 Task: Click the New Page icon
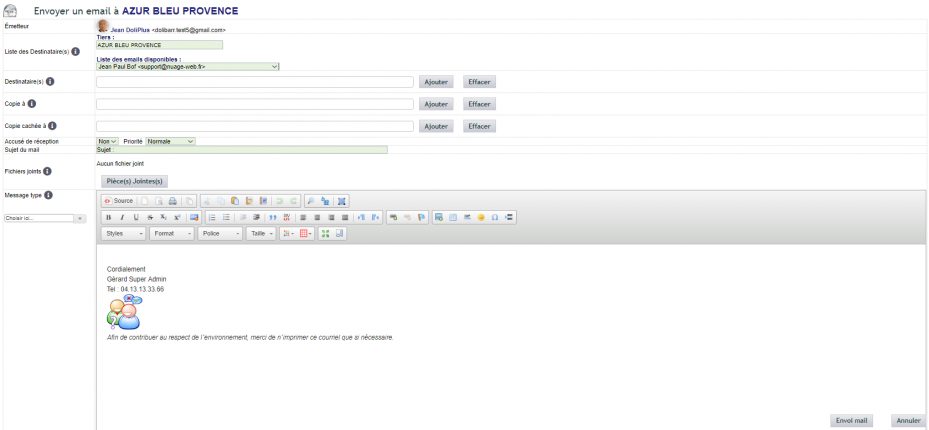pos(145,201)
